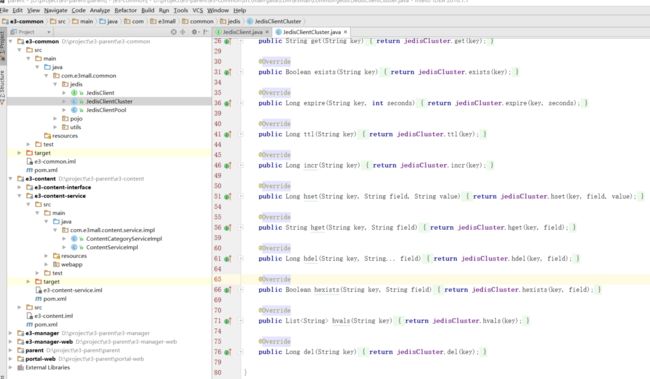Switch to the JedisClientCluster.java tab

point(312,32)
